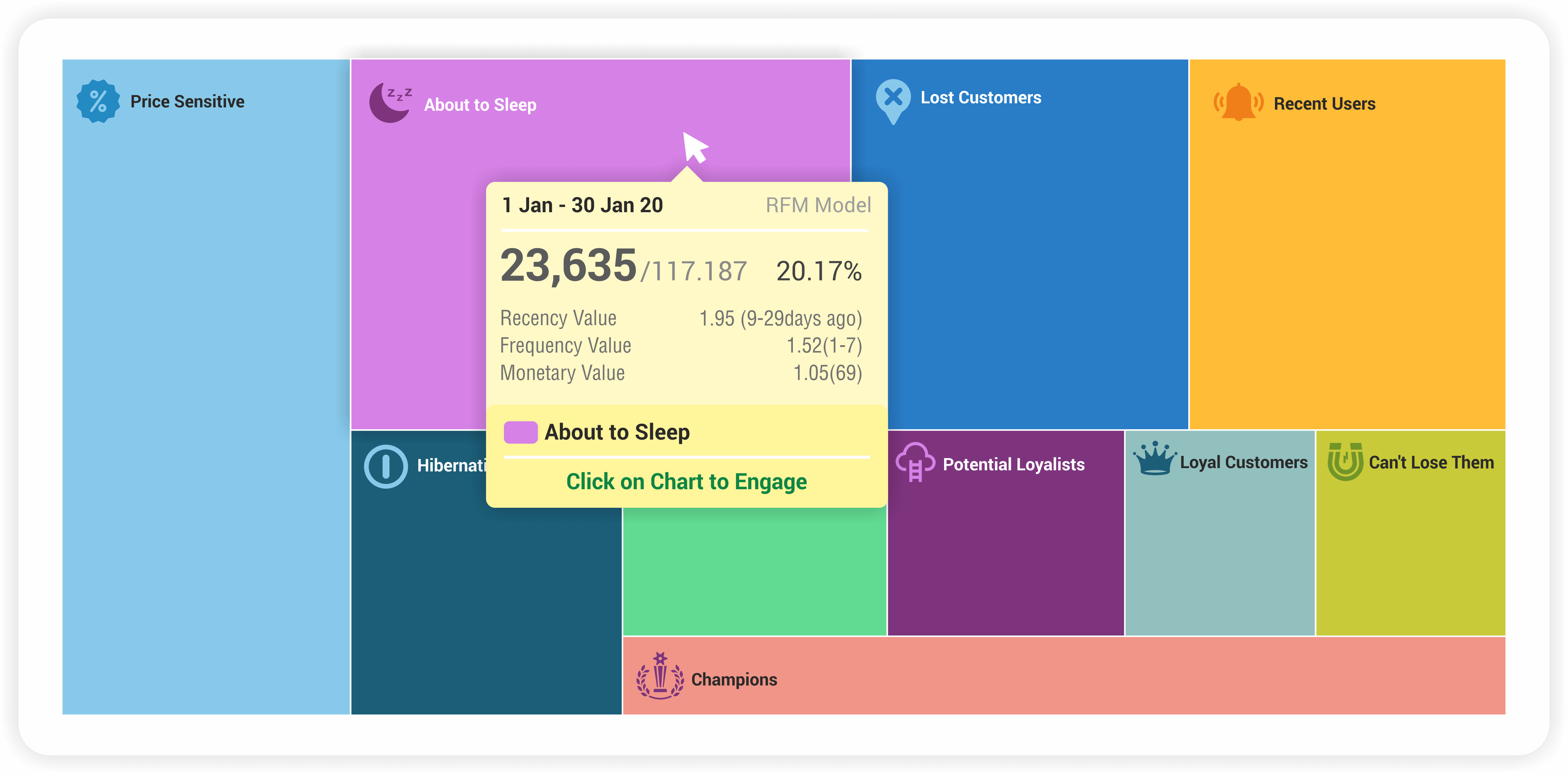Click the 'RFM Model' label in tooltip
This screenshot has width=1568, height=774.
click(818, 205)
